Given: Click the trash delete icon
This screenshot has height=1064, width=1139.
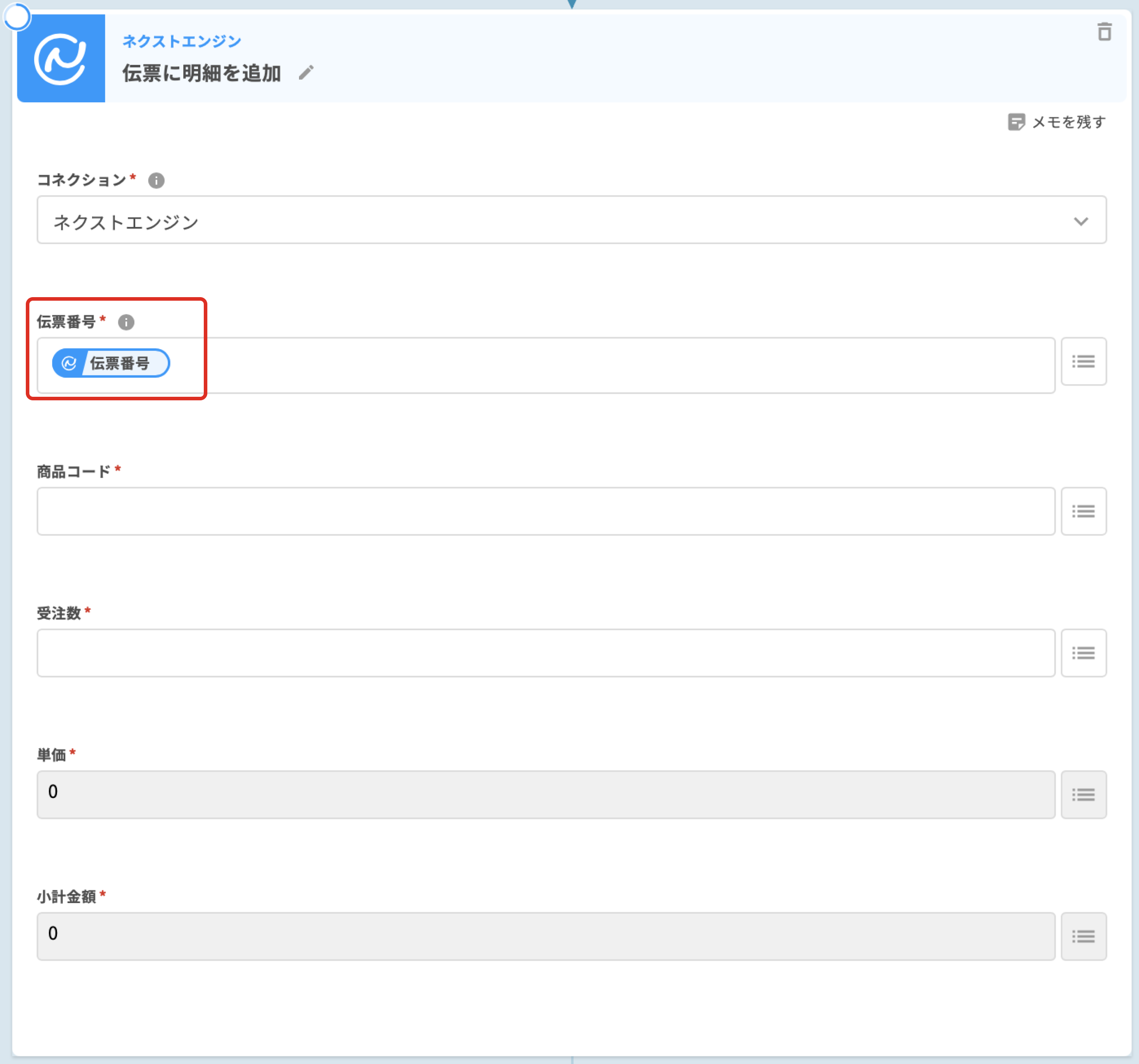Looking at the screenshot, I should 1104,32.
